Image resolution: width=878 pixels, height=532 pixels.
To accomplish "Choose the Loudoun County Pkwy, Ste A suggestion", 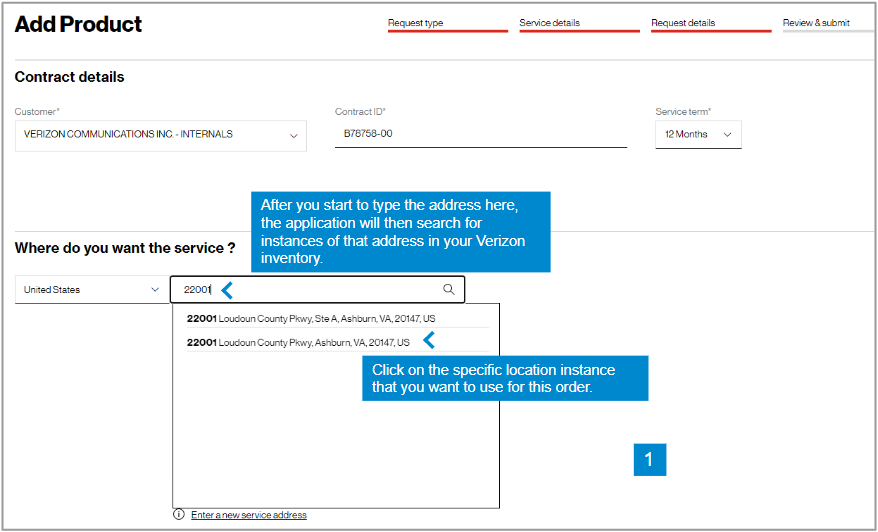I will pos(311,318).
